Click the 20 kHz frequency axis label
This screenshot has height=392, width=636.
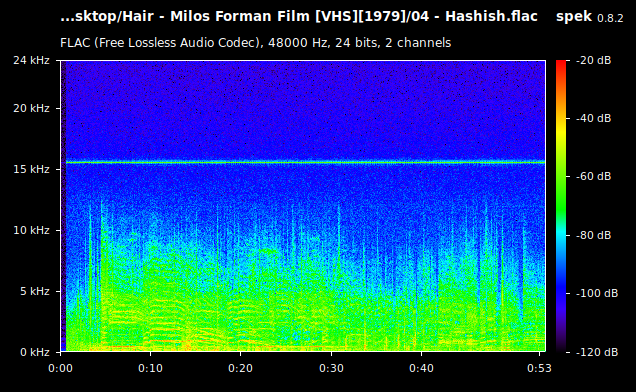click(31, 108)
